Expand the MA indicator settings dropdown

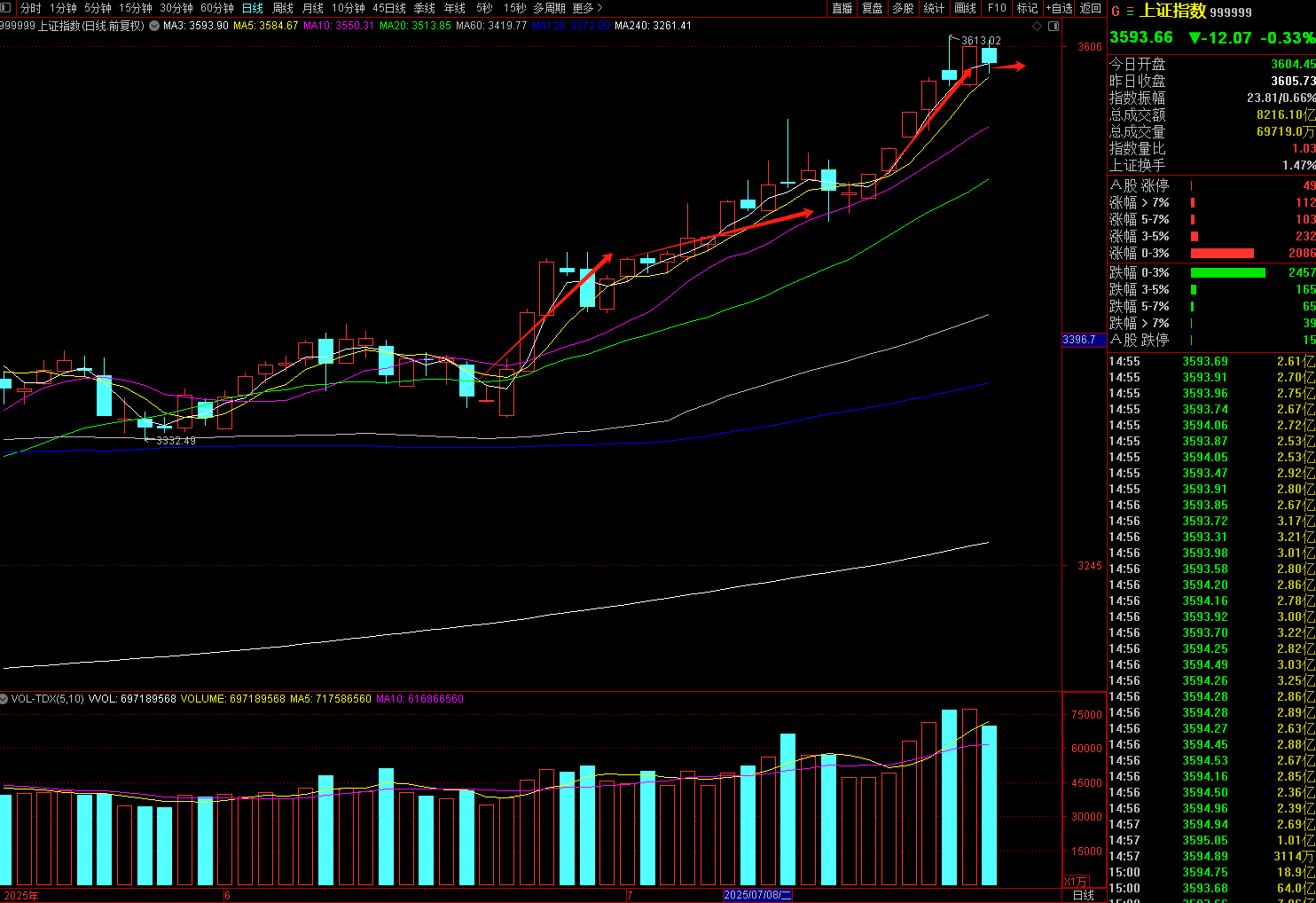(x=154, y=26)
